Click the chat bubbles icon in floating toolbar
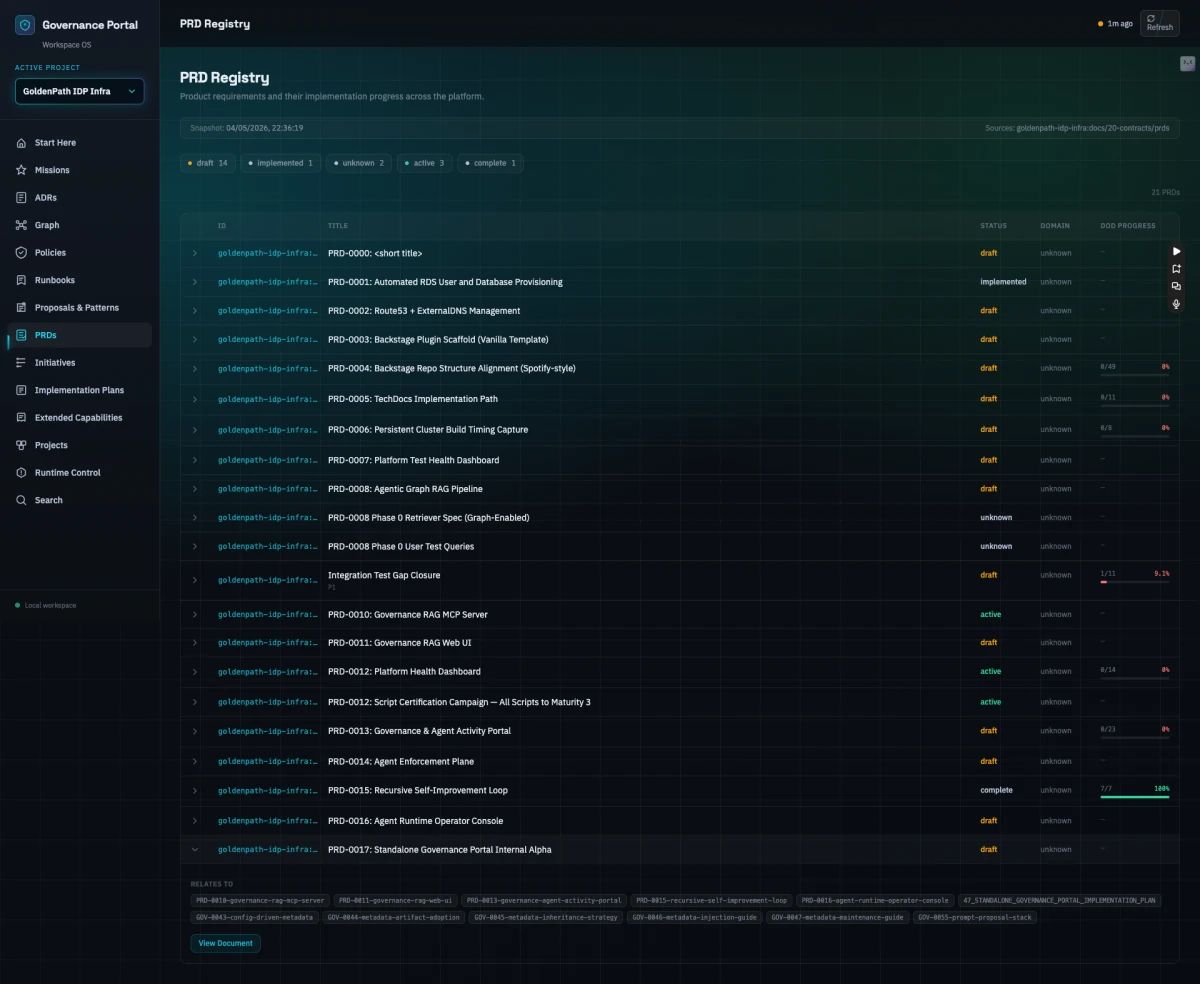This screenshot has height=984, width=1200. click(x=1176, y=286)
